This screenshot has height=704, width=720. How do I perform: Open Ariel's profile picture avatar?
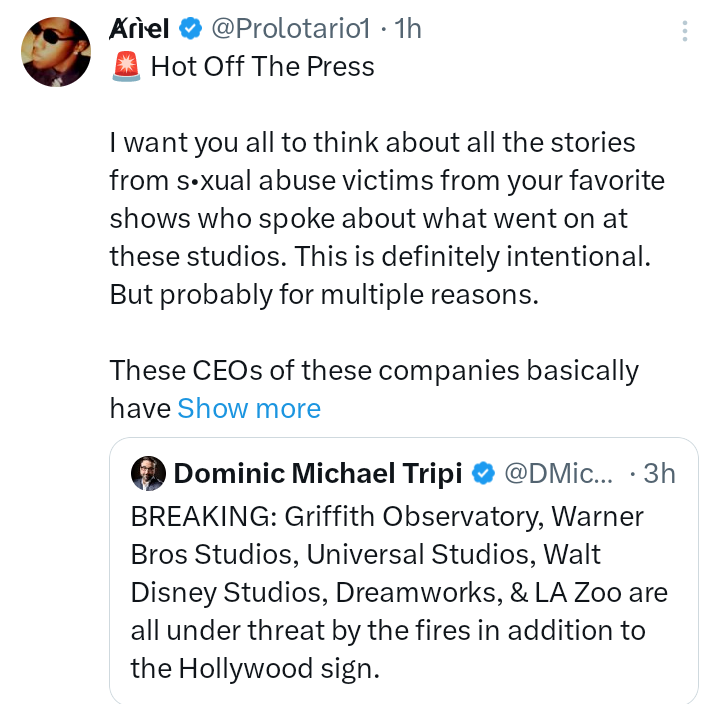point(57,51)
